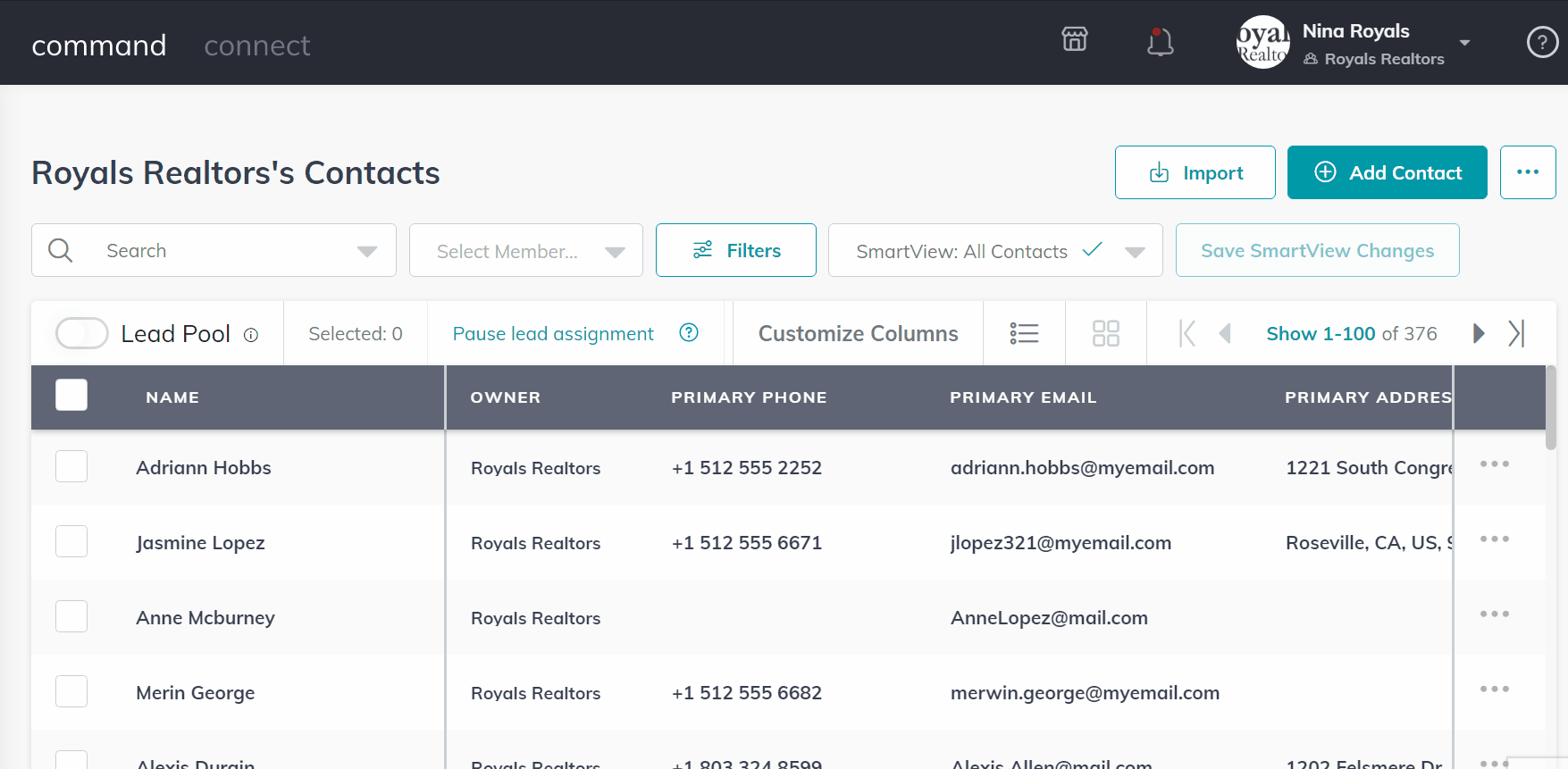Image resolution: width=1568 pixels, height=769 pixels.
Task: Sort by the OWNER column header
Action: [x=506, y=397]
